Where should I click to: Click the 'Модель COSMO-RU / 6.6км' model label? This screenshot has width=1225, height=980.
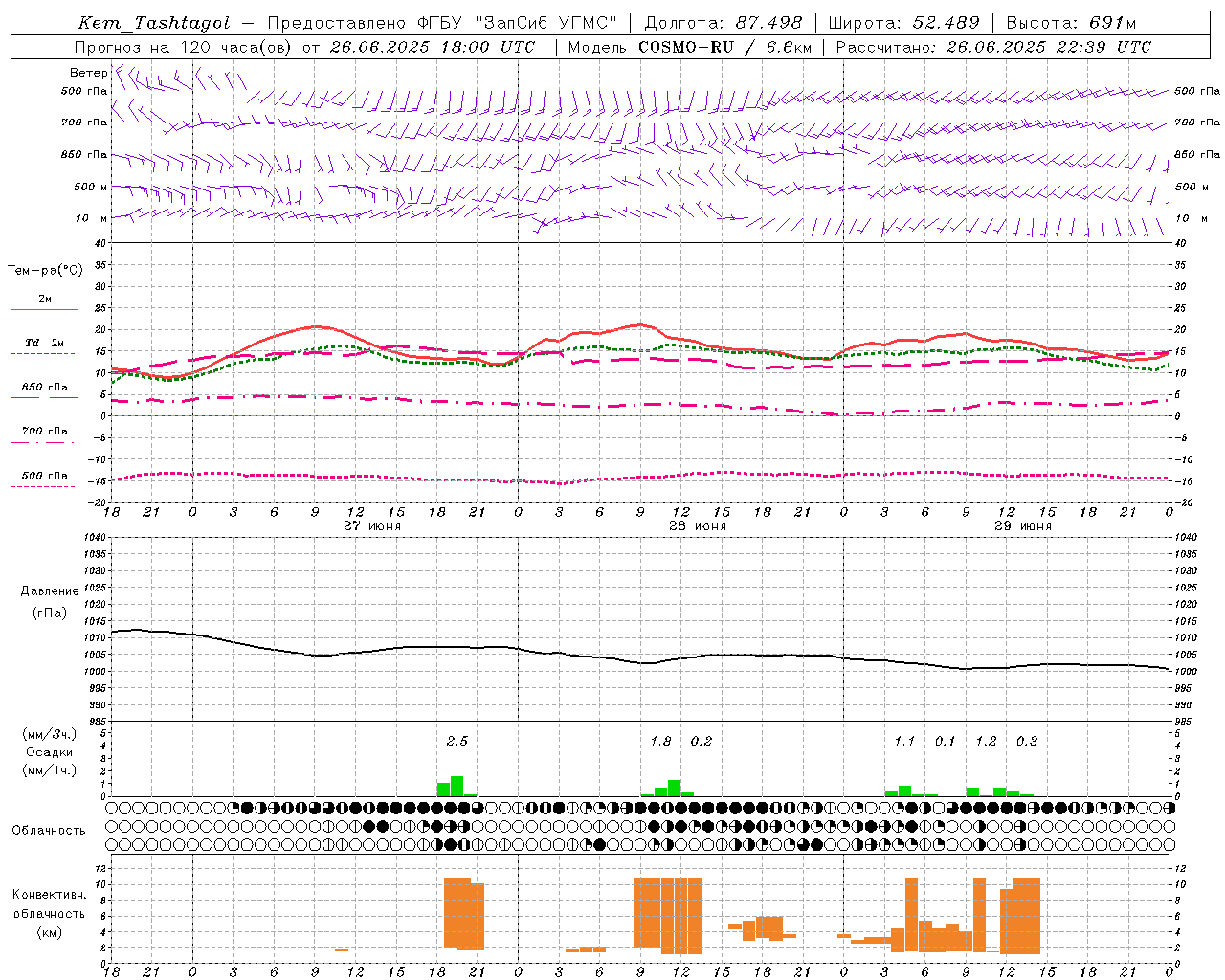[690, 47]
